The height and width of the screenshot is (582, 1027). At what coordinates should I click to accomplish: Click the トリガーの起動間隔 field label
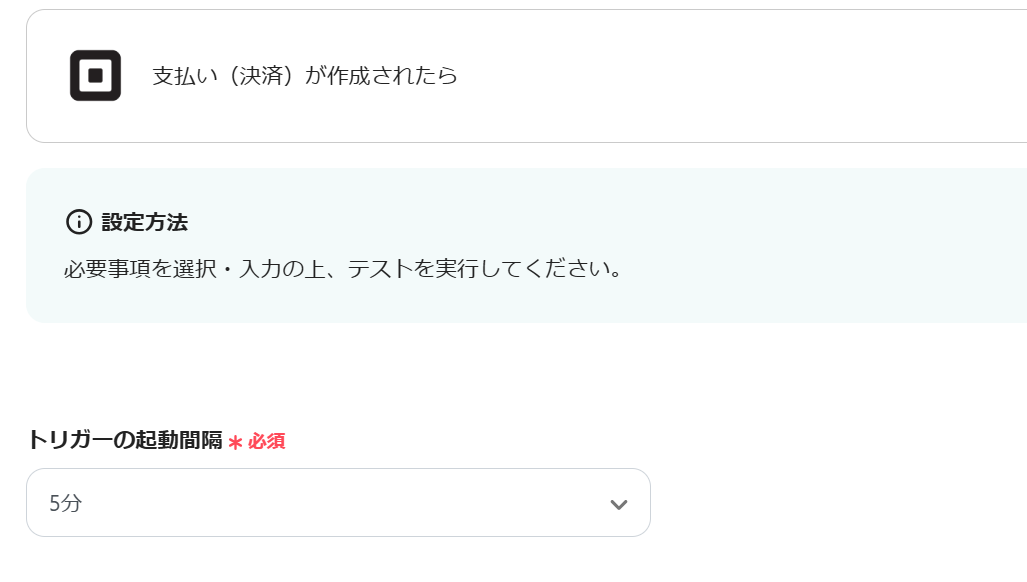[124, 440]
